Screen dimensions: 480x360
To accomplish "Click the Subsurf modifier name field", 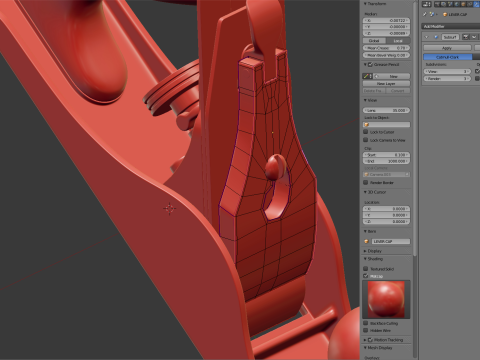I will (x=450, y=37).
